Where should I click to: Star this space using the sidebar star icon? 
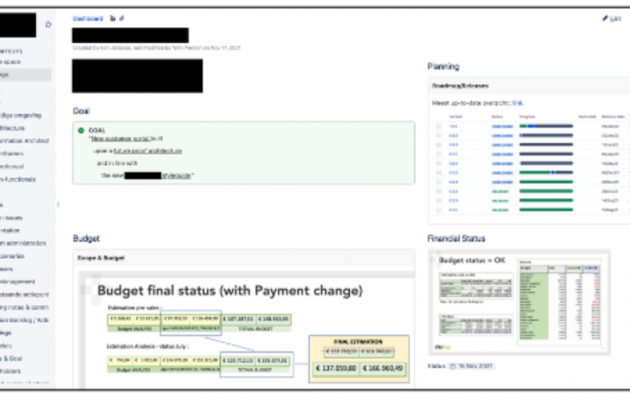48,24
